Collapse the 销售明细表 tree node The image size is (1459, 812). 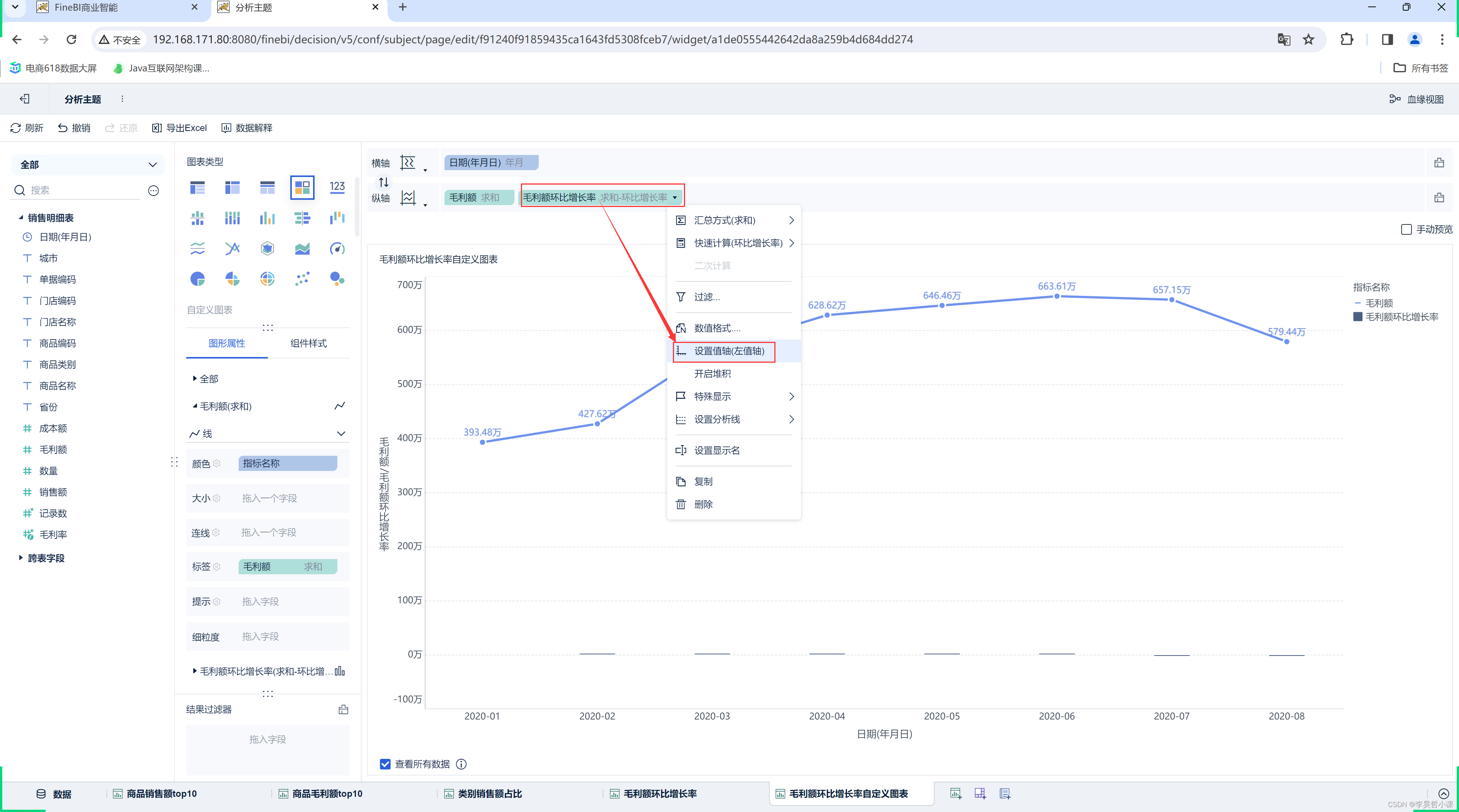[x=21, y=218]
